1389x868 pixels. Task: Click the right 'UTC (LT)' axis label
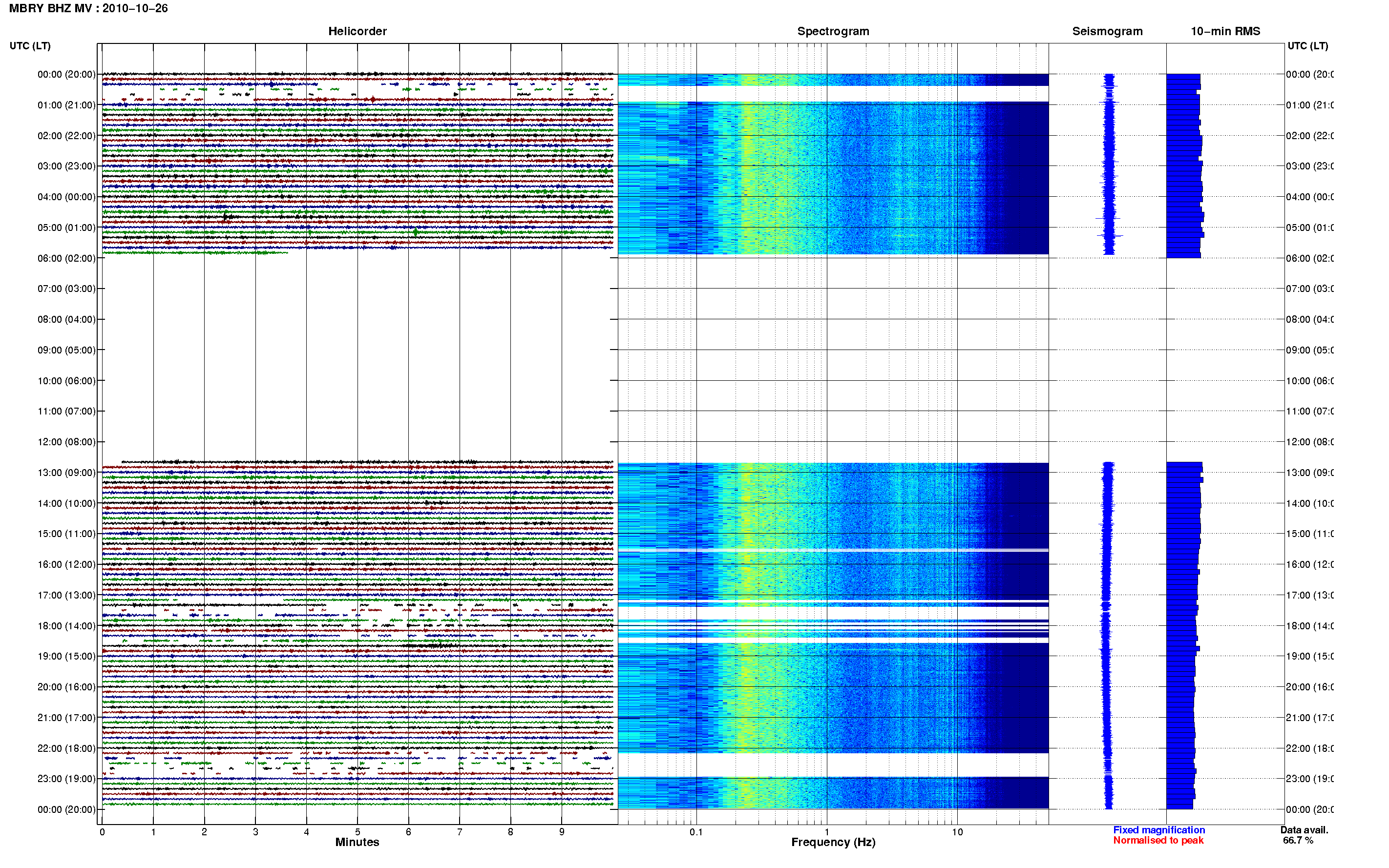click(1307, 46)
